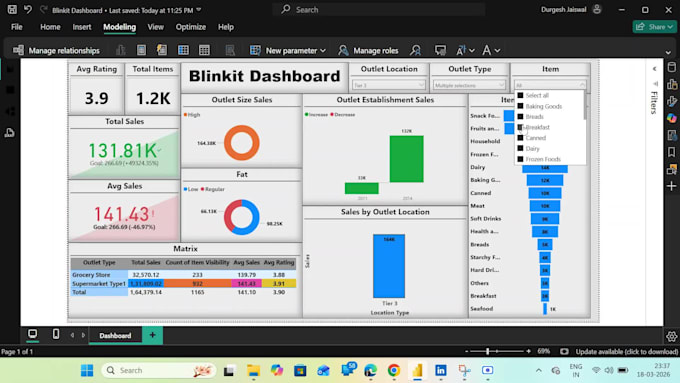Switch to the Help ribbon tab
Image resolution: width=680 pixels, height=383 pixels.
pyautogui.click(x=226, y=27)
